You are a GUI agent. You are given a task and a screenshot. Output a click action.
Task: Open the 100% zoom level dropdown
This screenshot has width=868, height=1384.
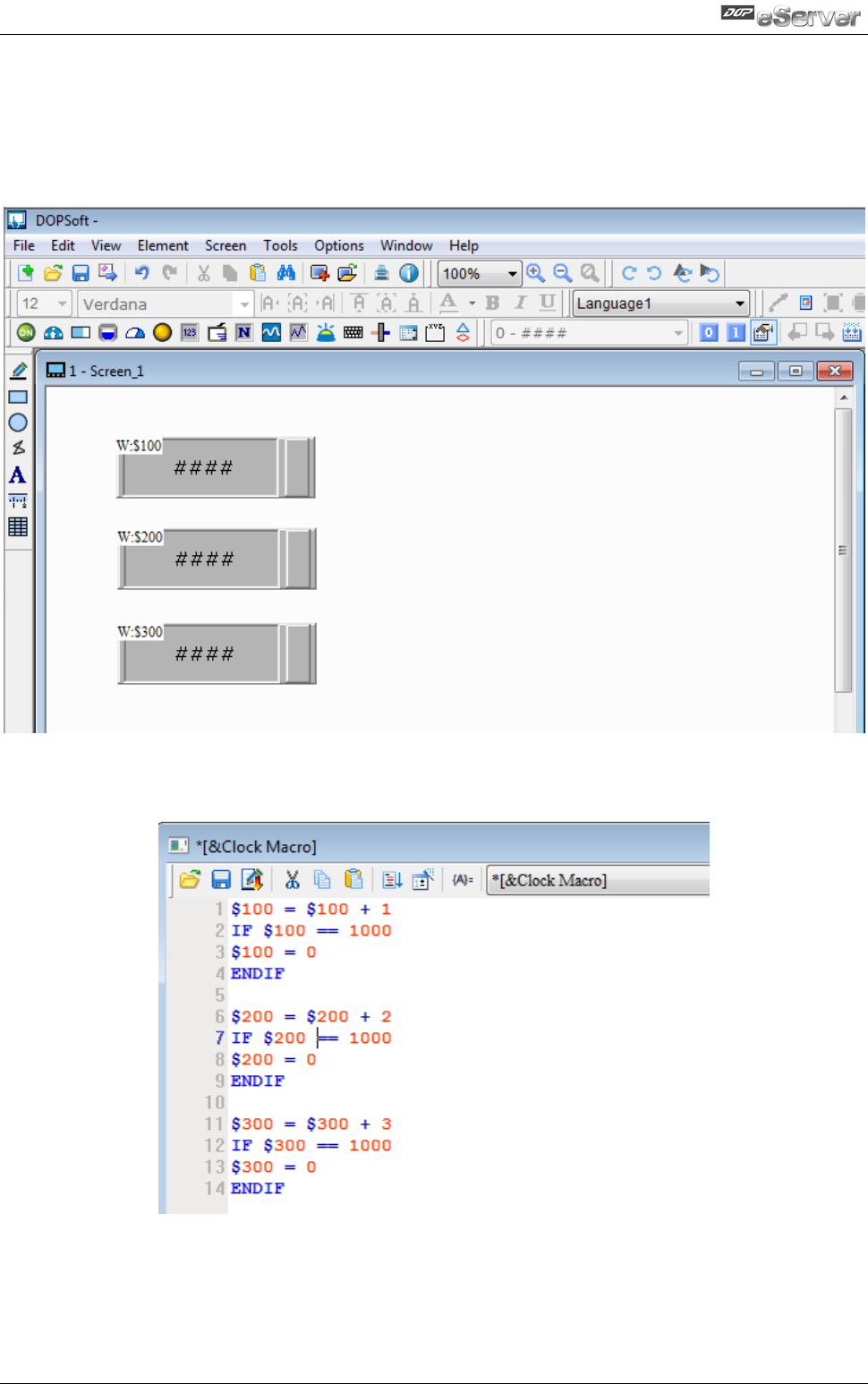tap(513, 274)
